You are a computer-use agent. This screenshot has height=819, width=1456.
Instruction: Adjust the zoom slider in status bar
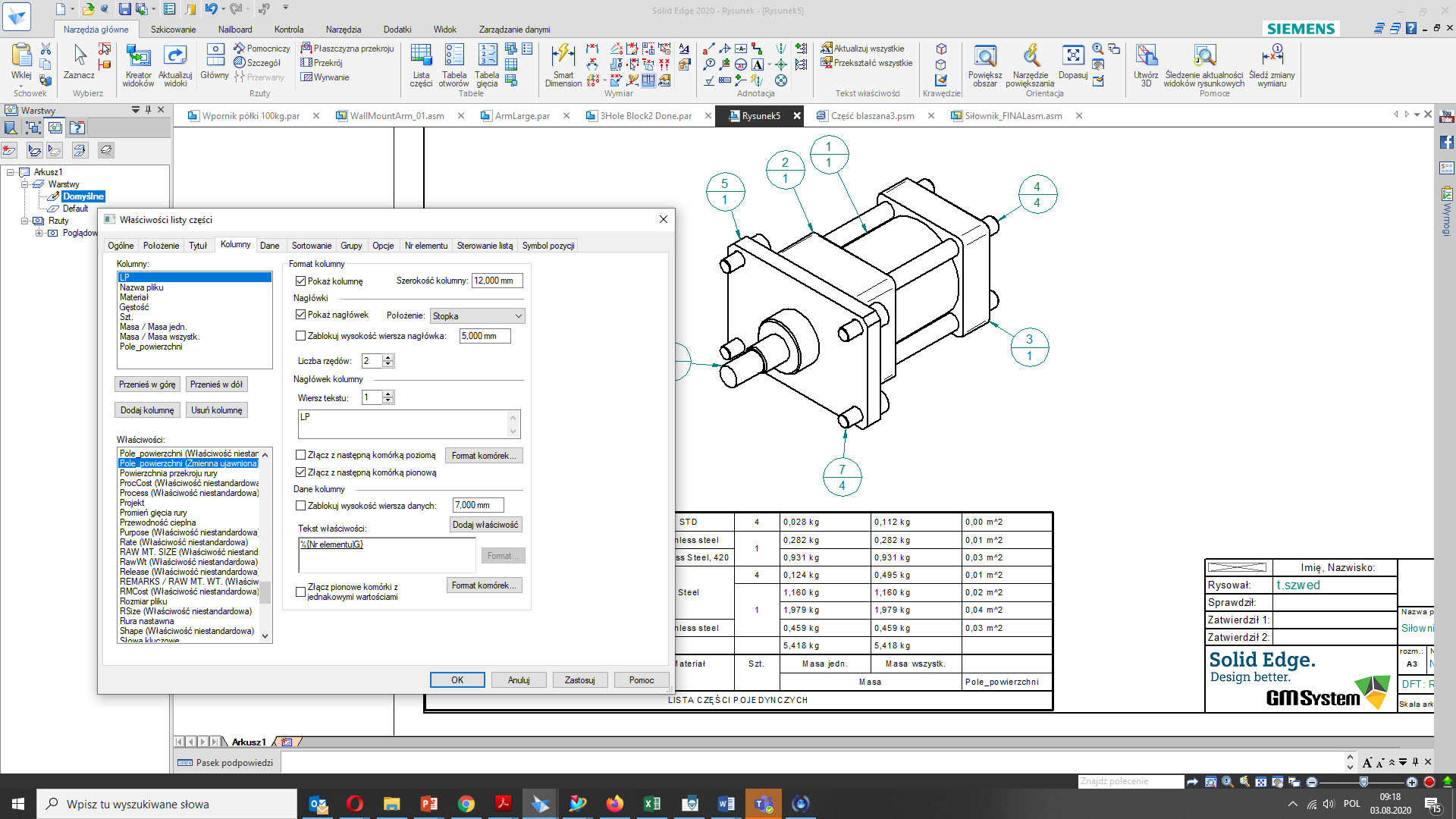[1363, 782]
